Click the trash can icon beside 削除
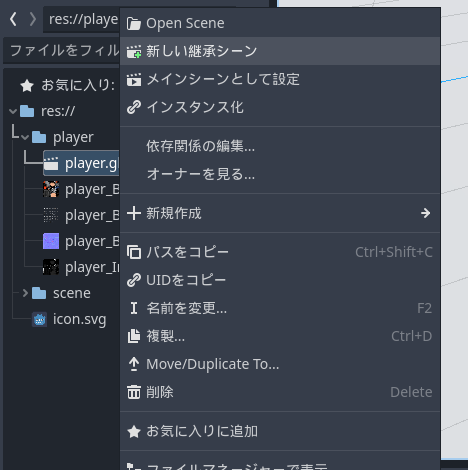 134,392
